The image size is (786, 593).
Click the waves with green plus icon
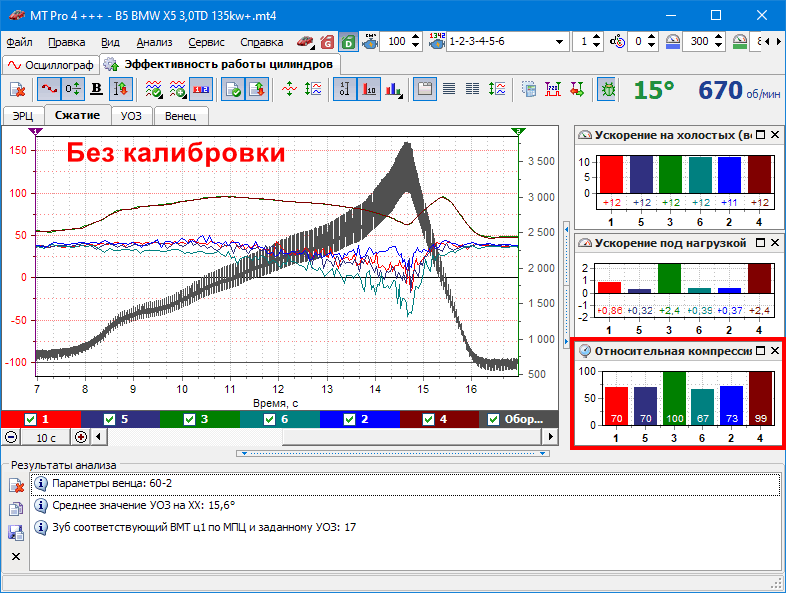click(x=177, y=90)
